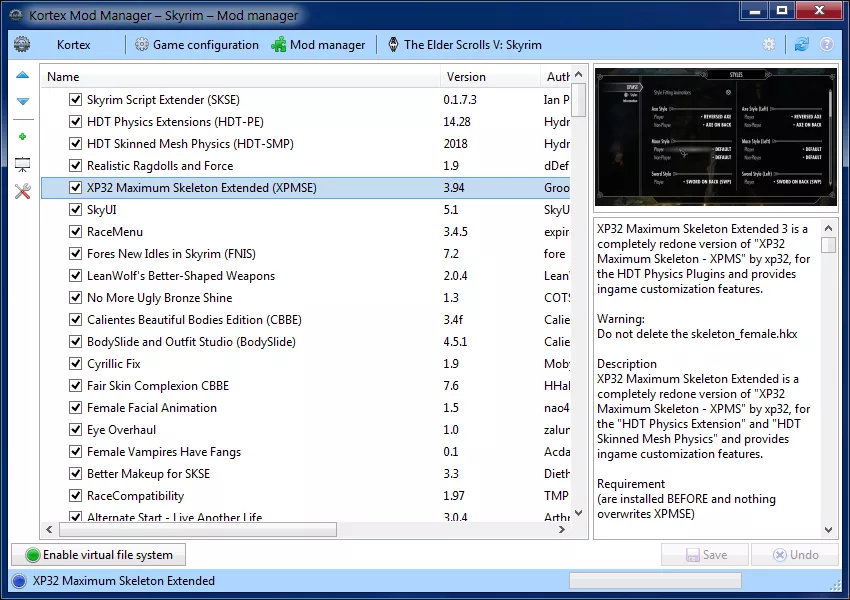
Task: Add a new mod with green plus
Action: (23, 137)
